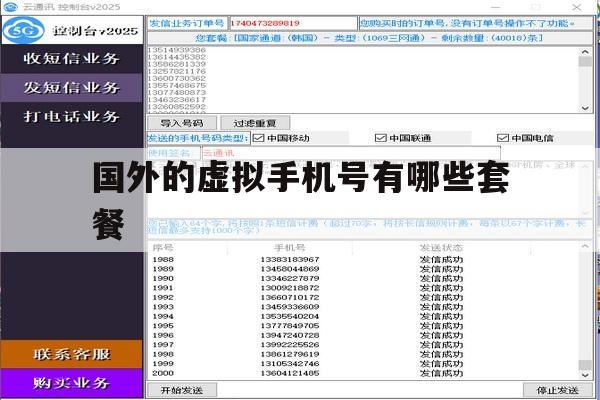Click the app icon in the title bar
Image resolution: width=600 pixels, height=400 pixels.
10,7
